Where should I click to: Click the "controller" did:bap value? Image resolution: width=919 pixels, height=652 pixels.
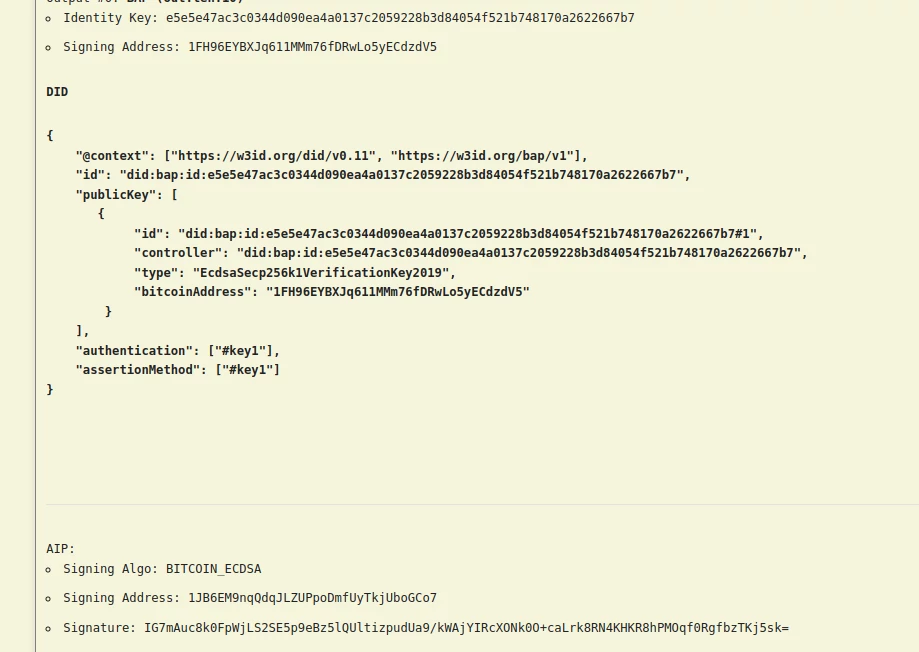pos(519,253)
